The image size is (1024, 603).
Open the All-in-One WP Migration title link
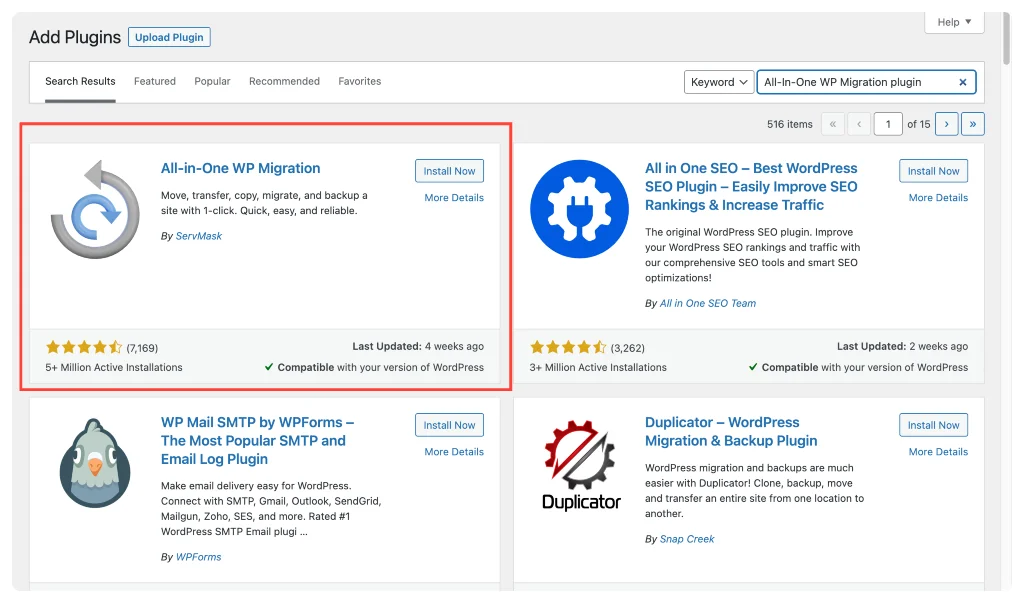pyautogui.click(x=240, y=169)
